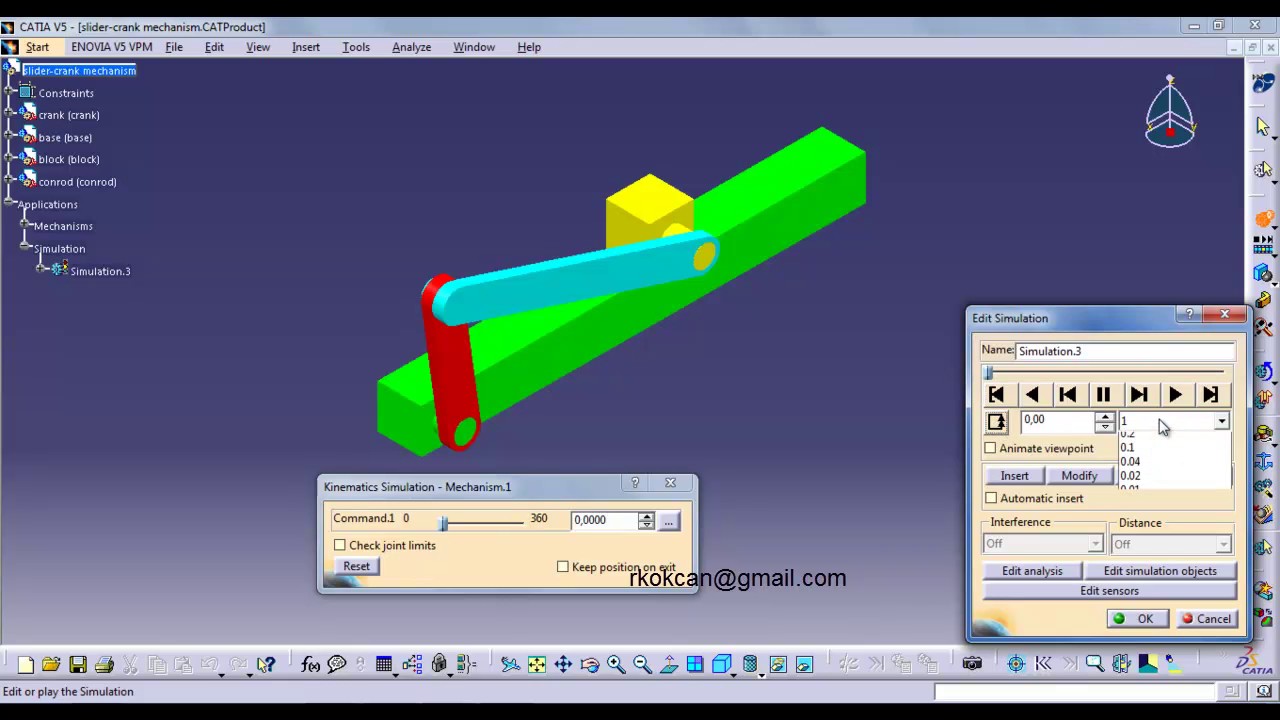1280x720 pixels.
Task: Click the Name field containing Simulation.3
Action: click(x=1124, y=351)
